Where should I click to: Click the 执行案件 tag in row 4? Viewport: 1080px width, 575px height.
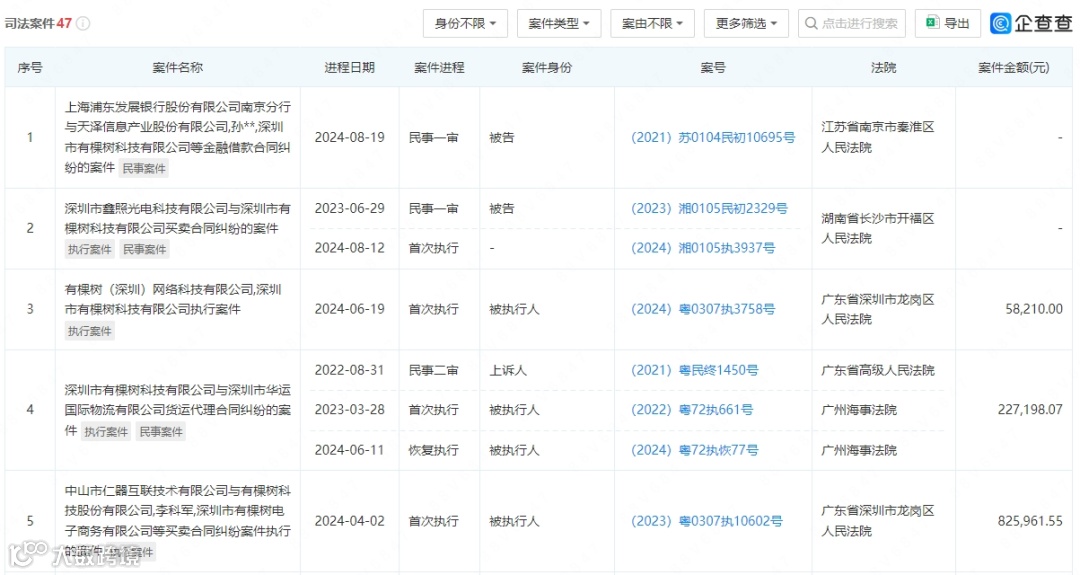[105, 432]
